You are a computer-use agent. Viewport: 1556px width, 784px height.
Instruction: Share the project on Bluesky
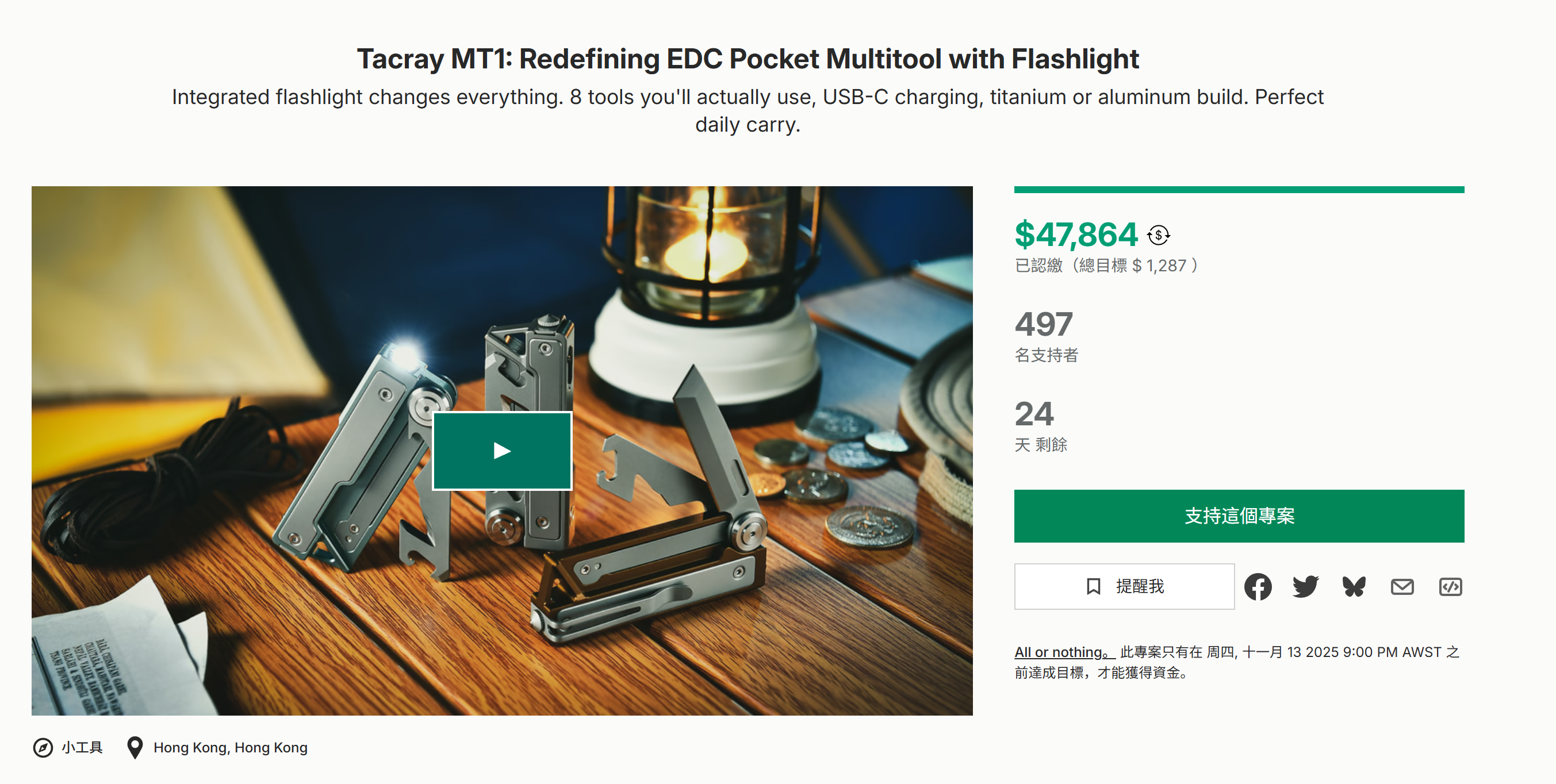[1354, 586]
